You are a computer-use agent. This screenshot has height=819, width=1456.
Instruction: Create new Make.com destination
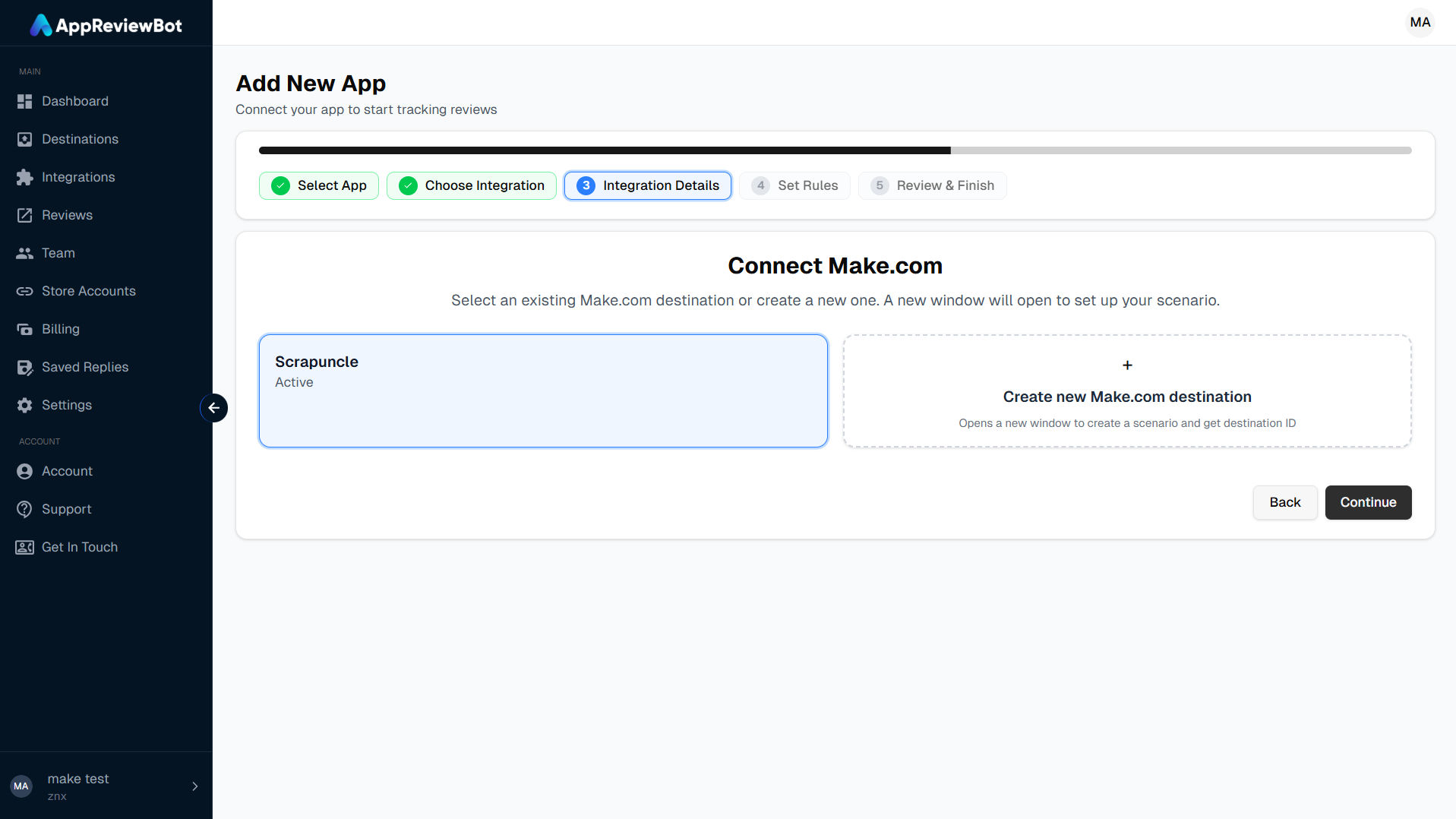(1127, 391)
